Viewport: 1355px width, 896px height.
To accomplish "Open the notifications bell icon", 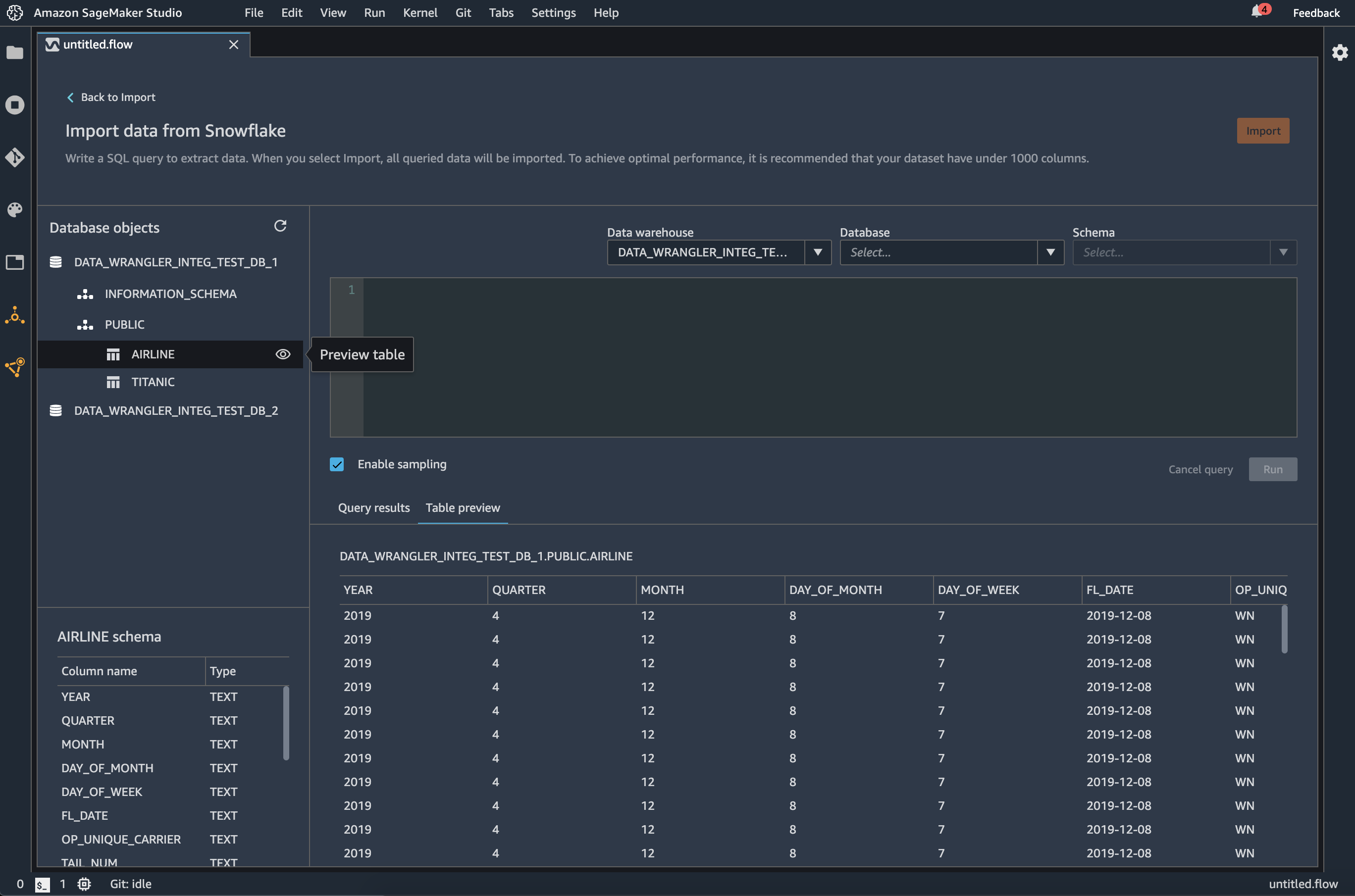I will click(1256, 11).
